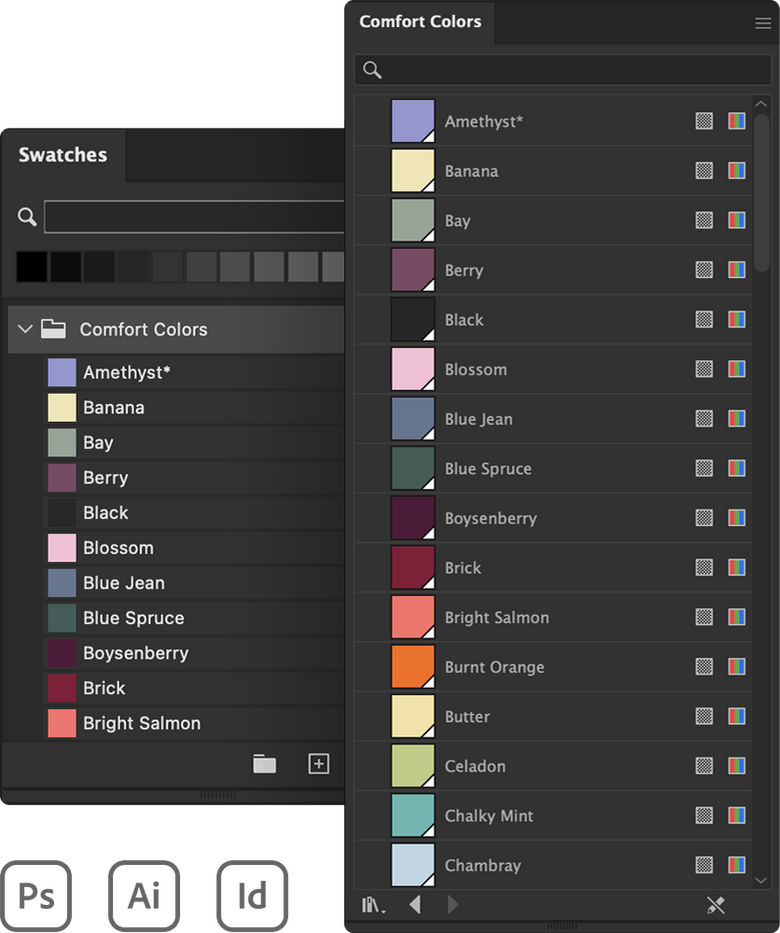Click the search magnifier in Comfort Colors panel
The image size is (780, 933).
pyautogui.click(x=372, y=70)
